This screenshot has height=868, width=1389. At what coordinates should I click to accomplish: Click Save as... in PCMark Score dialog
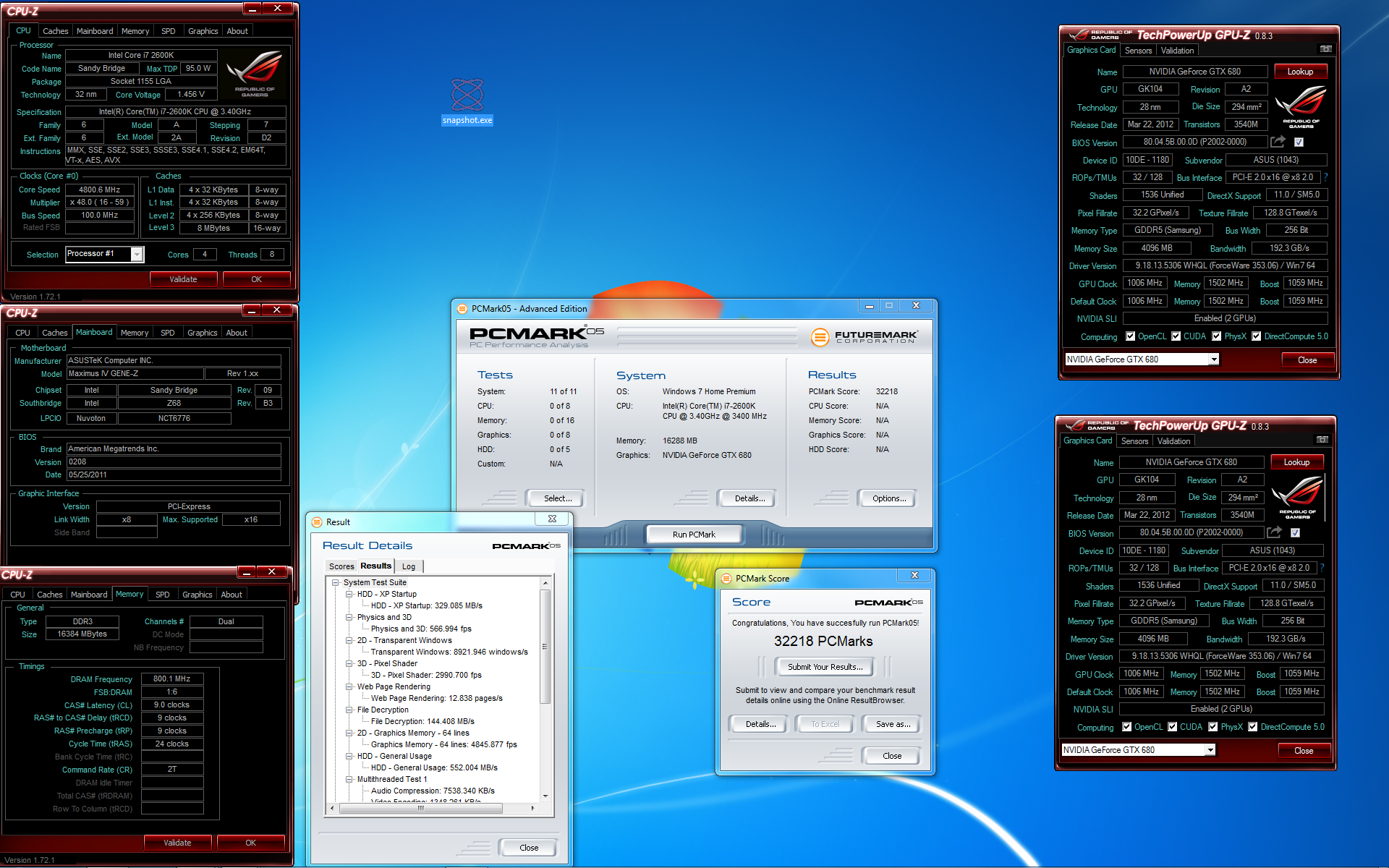click(893, 724)
